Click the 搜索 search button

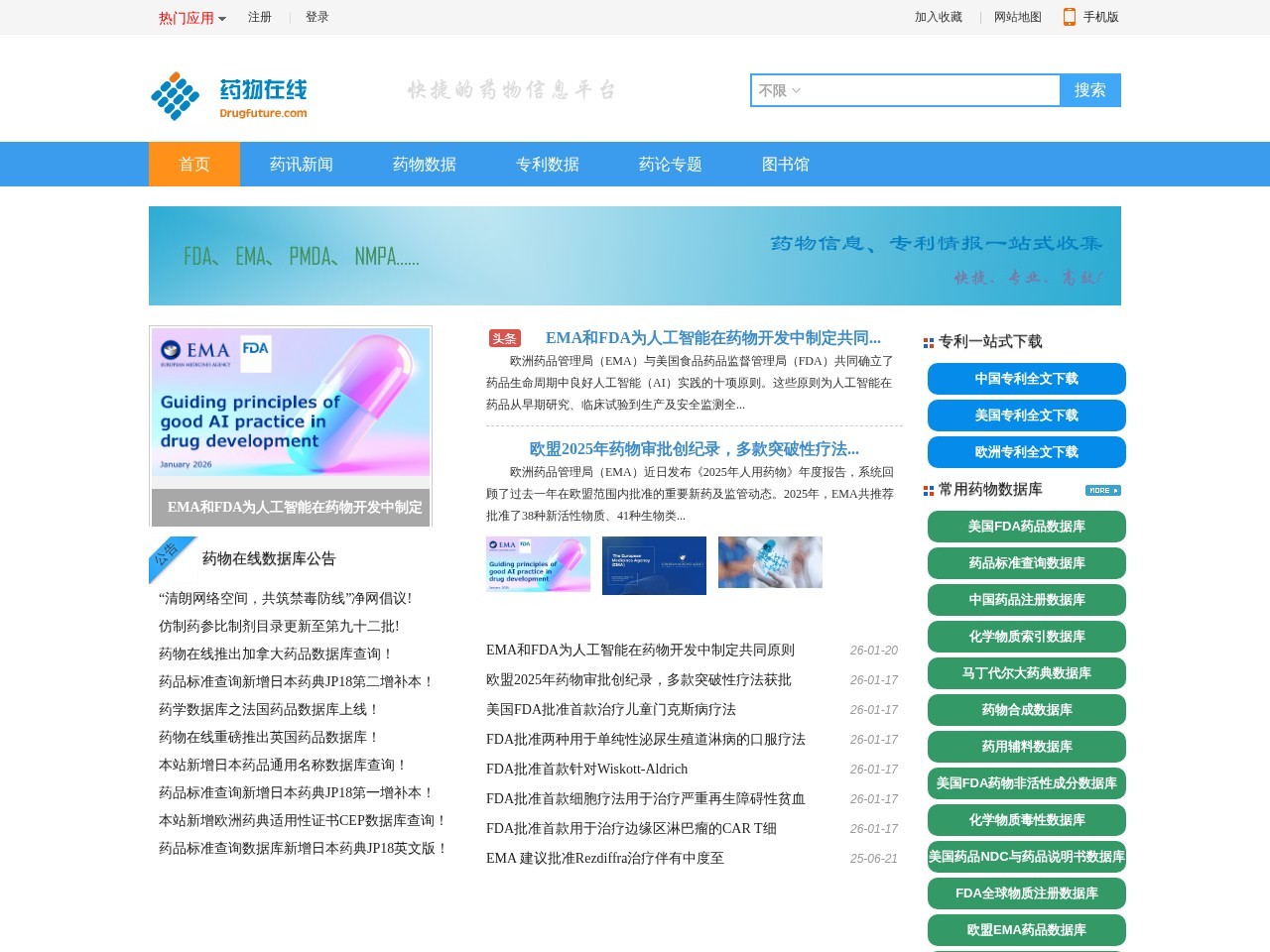point(1088,90)
